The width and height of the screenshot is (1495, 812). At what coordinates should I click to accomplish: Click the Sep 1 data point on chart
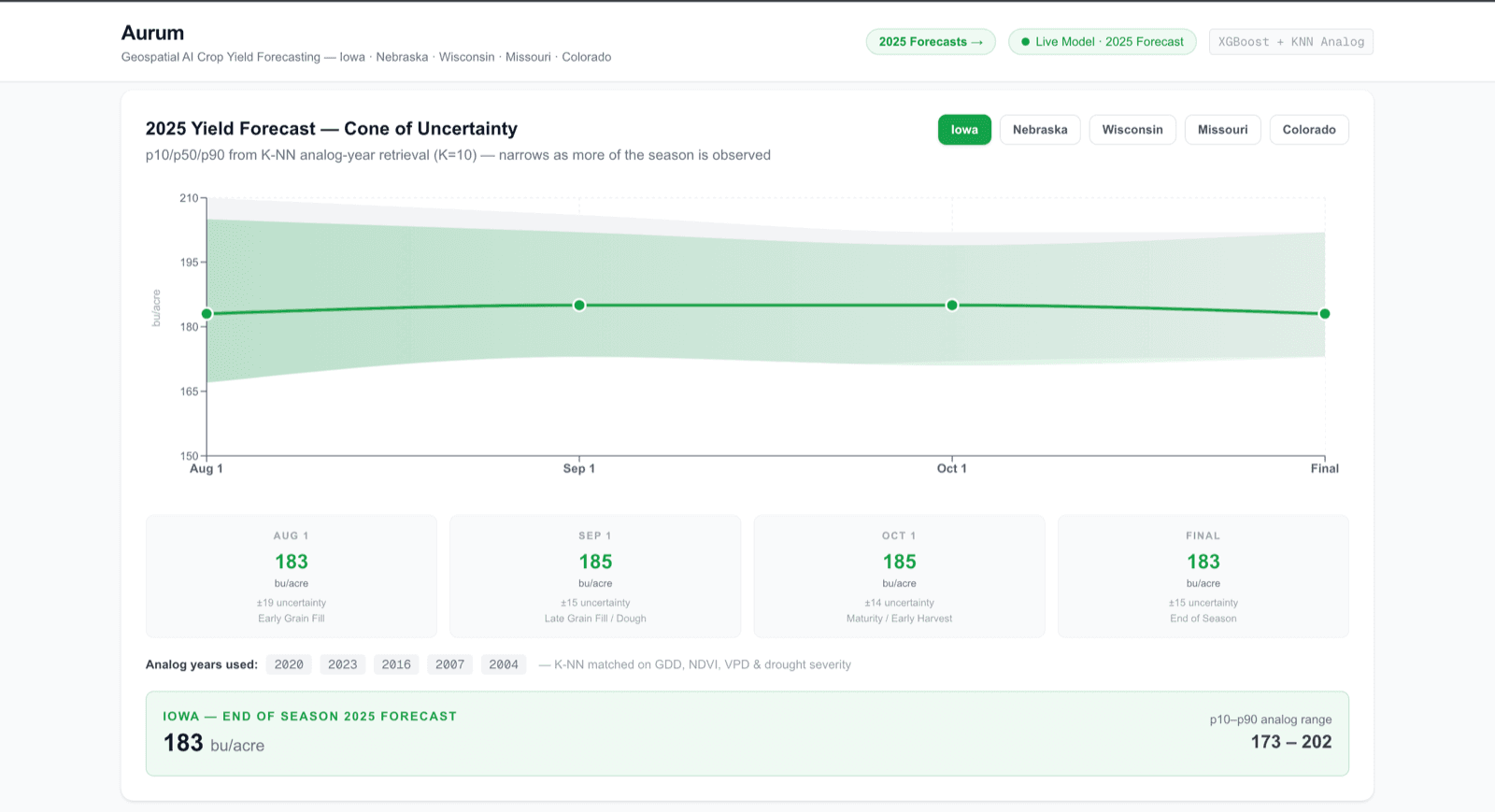pyautogui.click(x=579, y=306)
